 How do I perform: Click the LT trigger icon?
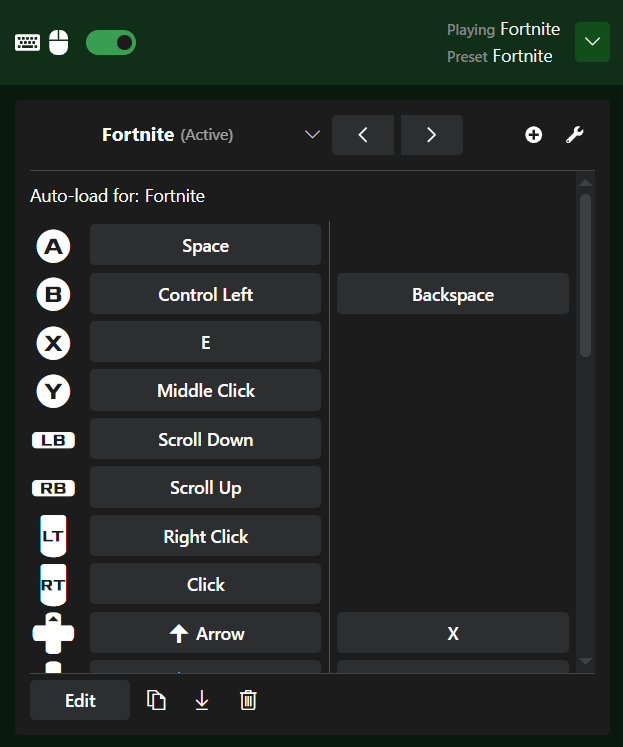click(x=53, y=536)
